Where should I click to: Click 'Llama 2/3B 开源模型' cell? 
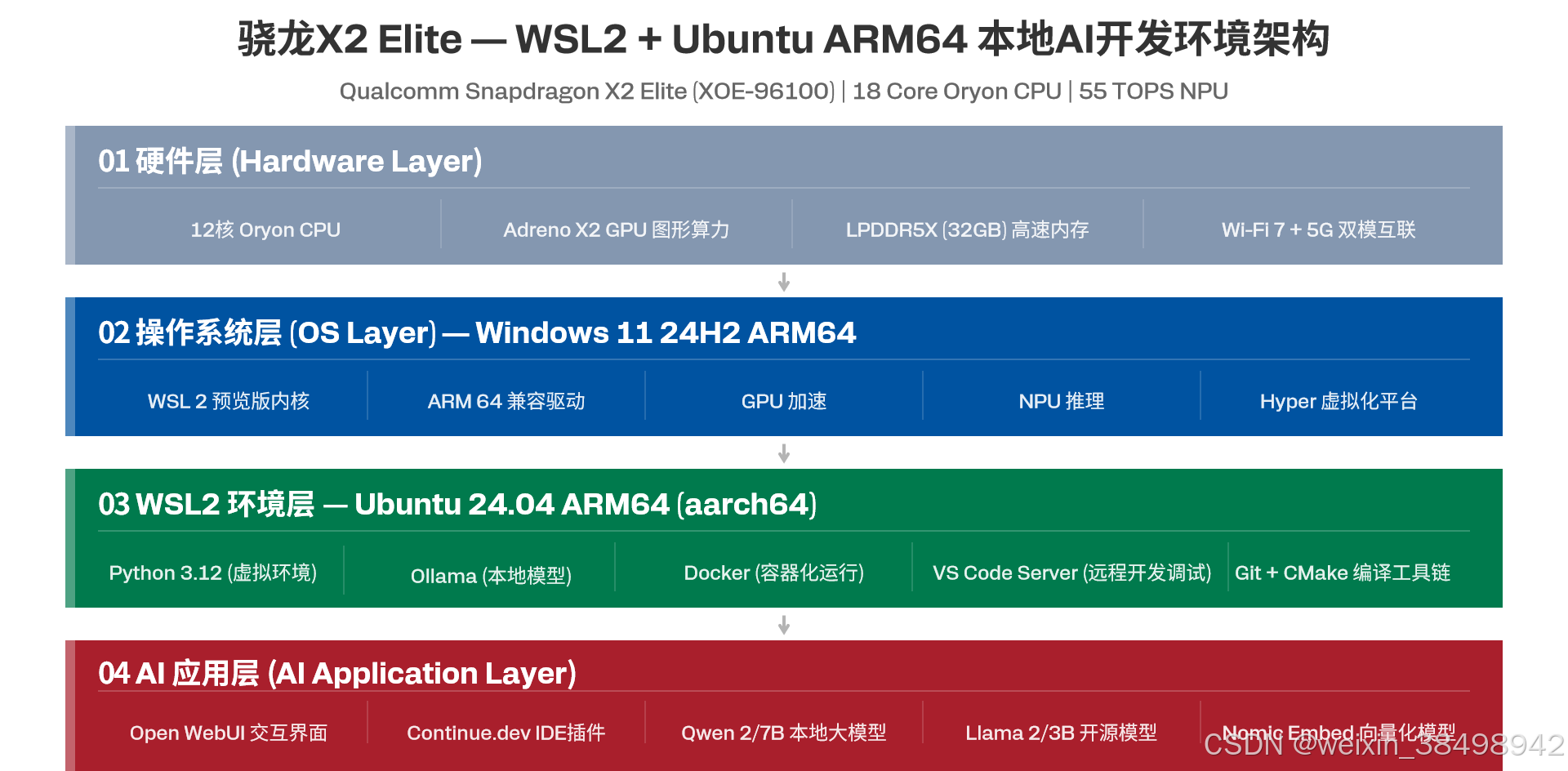pos(1062,733)
